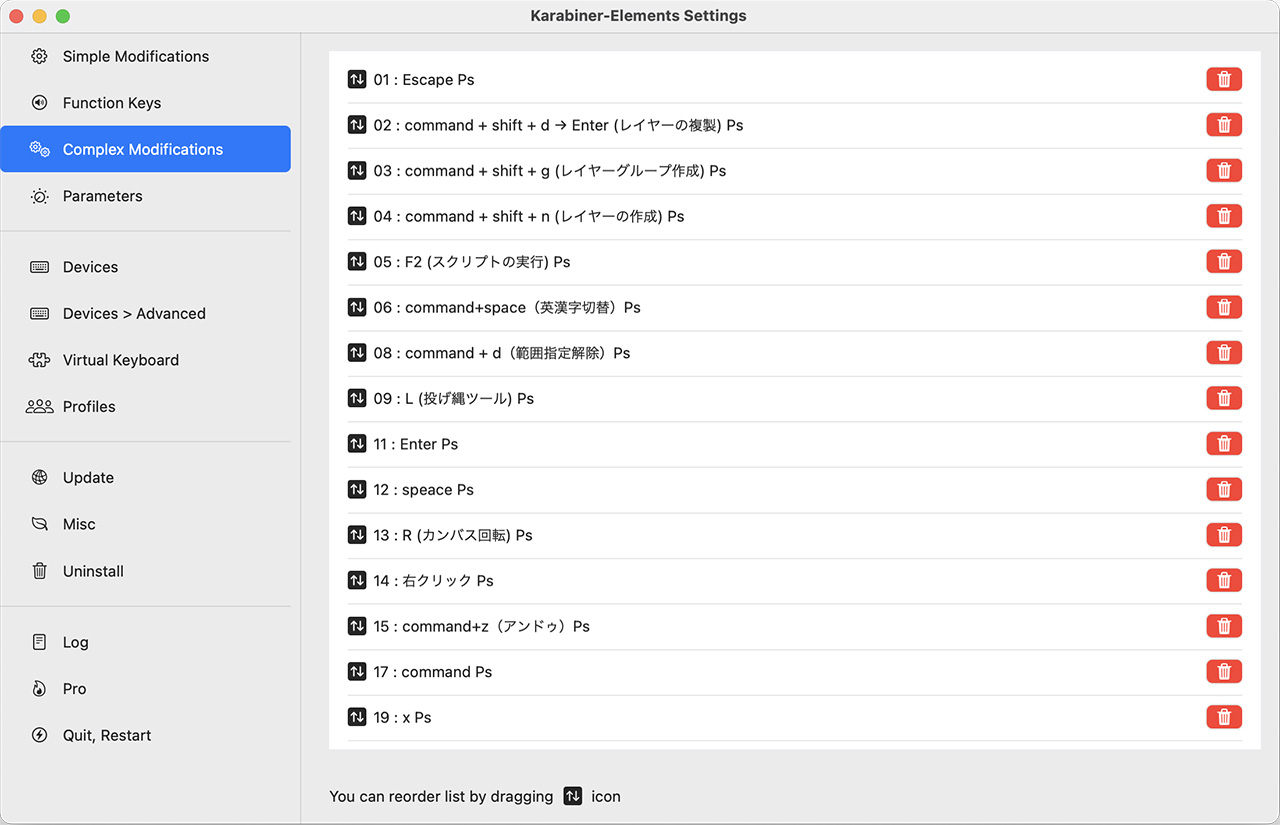Delete rule 04 command + shift + n
The image size is (1280, 825).
pyautogui.click(x=1224, y=216)
